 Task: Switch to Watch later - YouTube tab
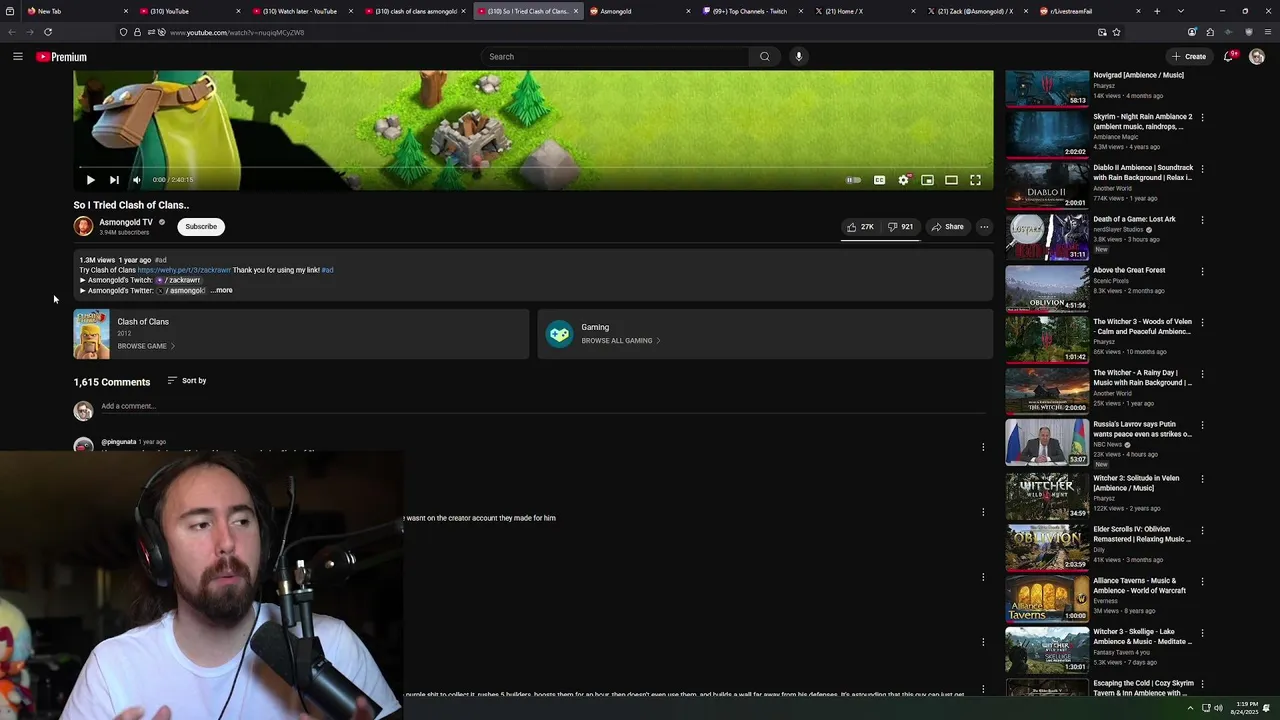[301, 11]
